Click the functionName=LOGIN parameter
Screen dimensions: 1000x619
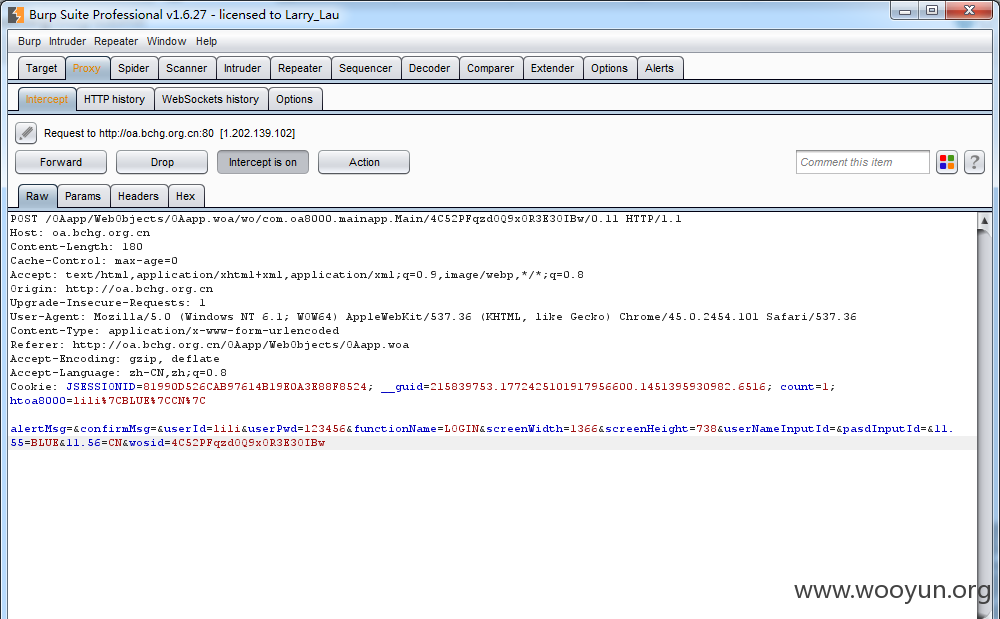tap(416, 429)
